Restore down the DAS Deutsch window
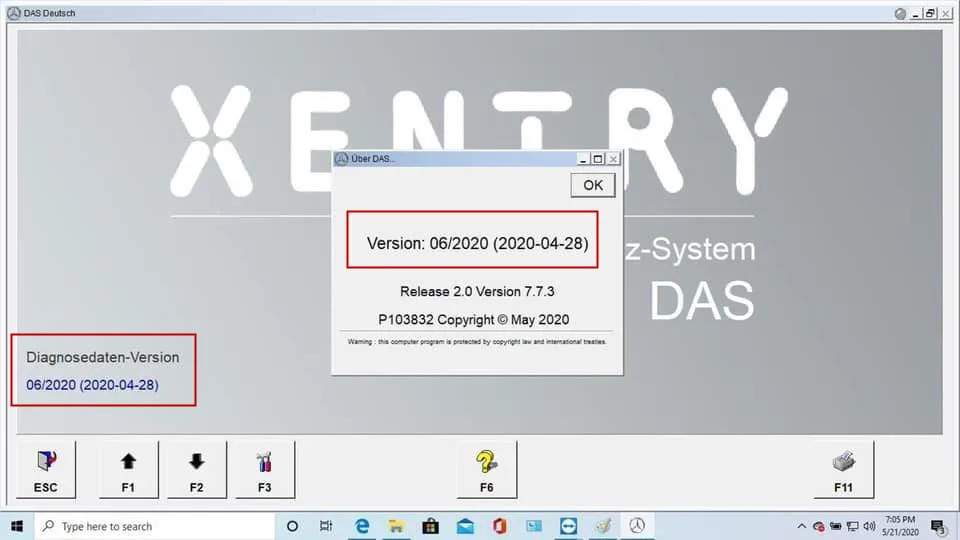960x540 pixels. click(x=931, y=13)
